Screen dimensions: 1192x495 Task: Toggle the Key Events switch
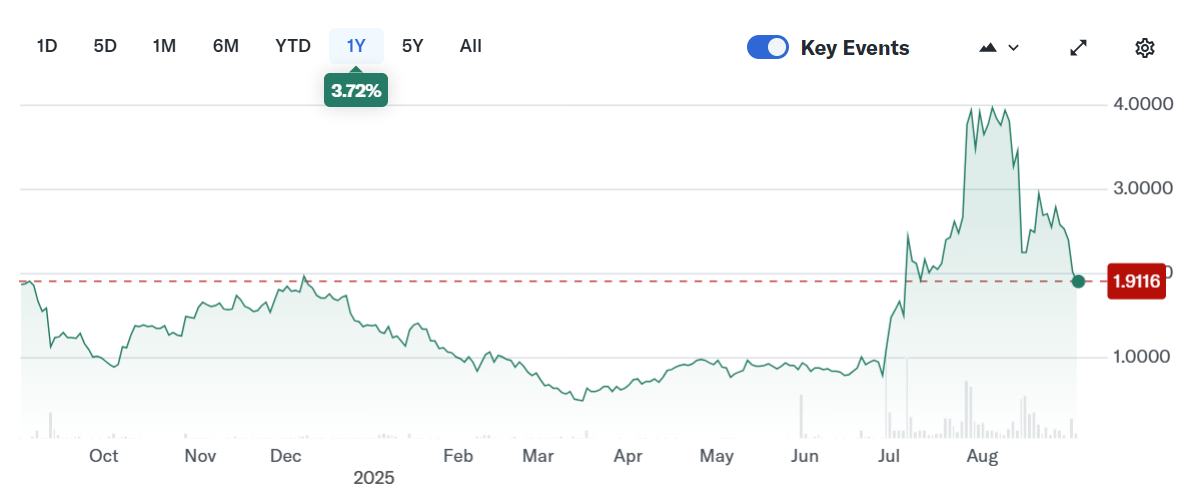click(768, 48)
